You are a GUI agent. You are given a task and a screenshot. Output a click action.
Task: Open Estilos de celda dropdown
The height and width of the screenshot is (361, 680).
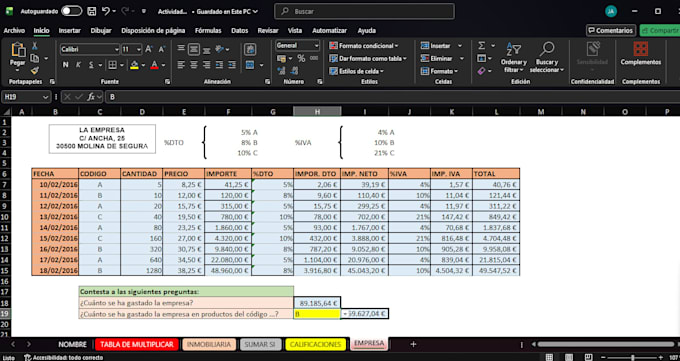356,71
